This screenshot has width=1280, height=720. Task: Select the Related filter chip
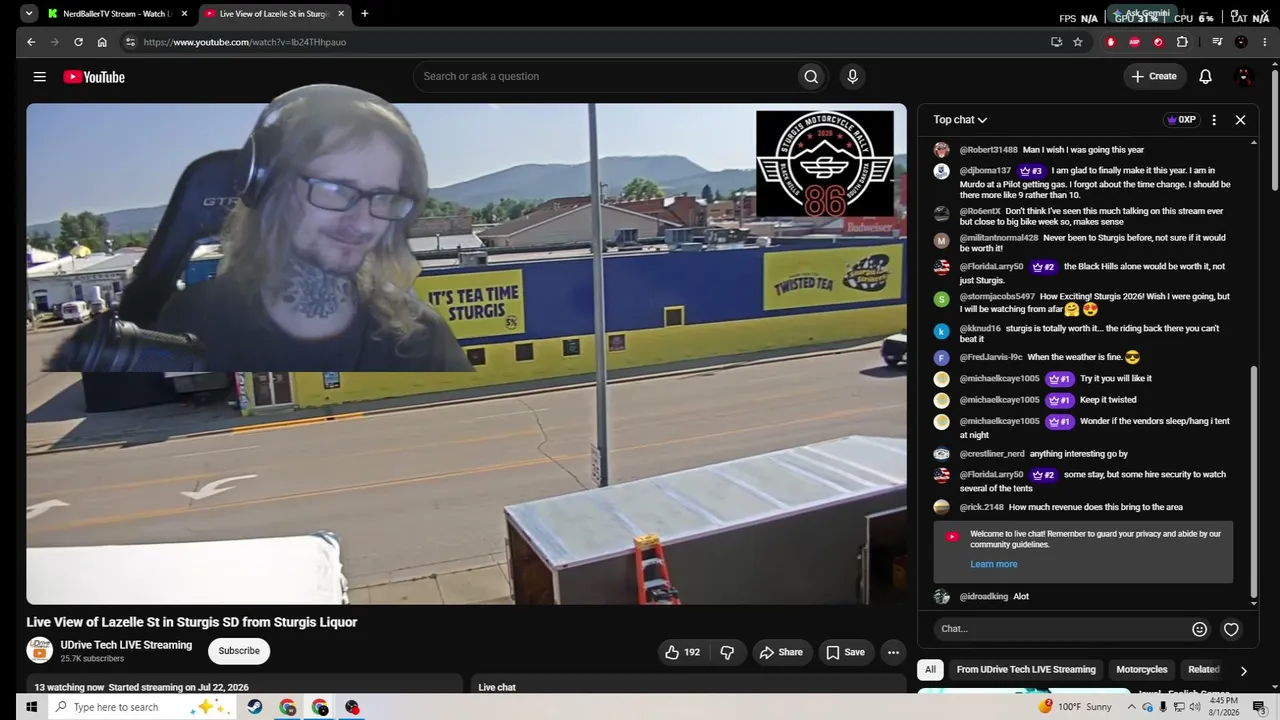point(1203,670)
